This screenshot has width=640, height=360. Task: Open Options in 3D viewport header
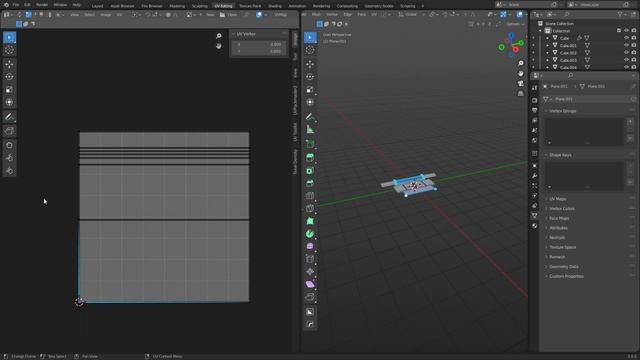click(x=515, y=24)
